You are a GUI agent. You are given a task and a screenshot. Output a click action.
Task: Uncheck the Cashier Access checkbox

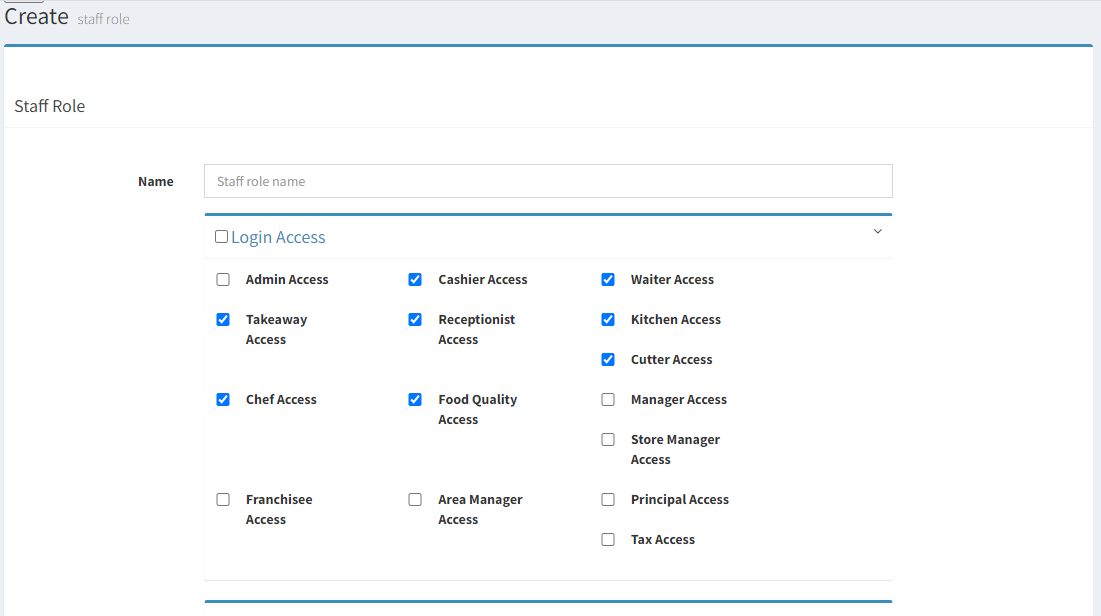coord(415,280)
